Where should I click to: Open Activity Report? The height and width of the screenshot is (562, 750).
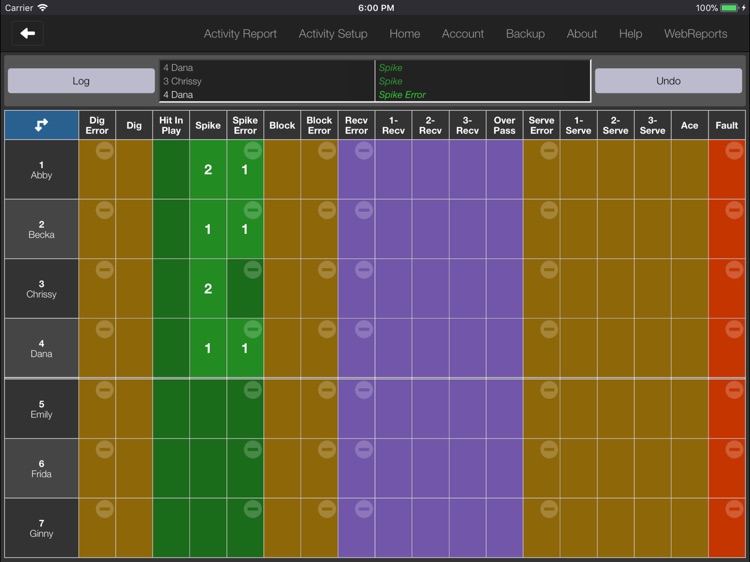[x=240, y=34]
